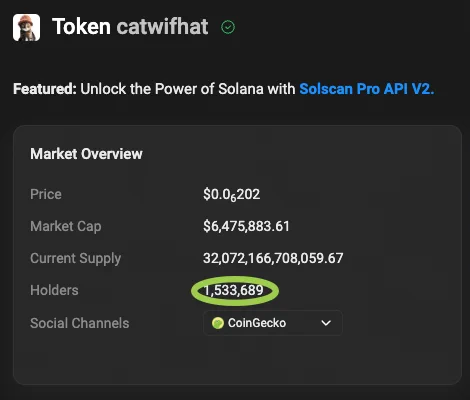The width and height of the screenshot is (470, 400).
Task: Click the green verified checkmark badge
Action: [228, 27]
